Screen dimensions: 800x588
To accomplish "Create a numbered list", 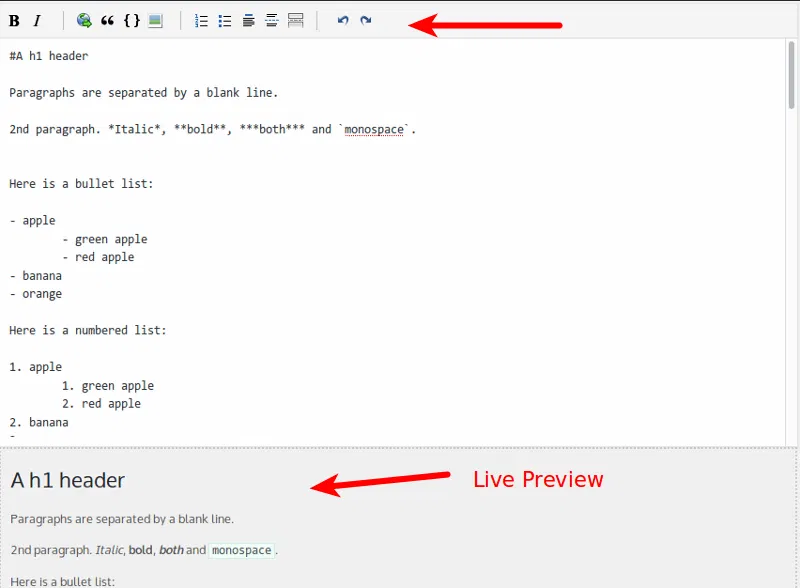I will [201, 20].
